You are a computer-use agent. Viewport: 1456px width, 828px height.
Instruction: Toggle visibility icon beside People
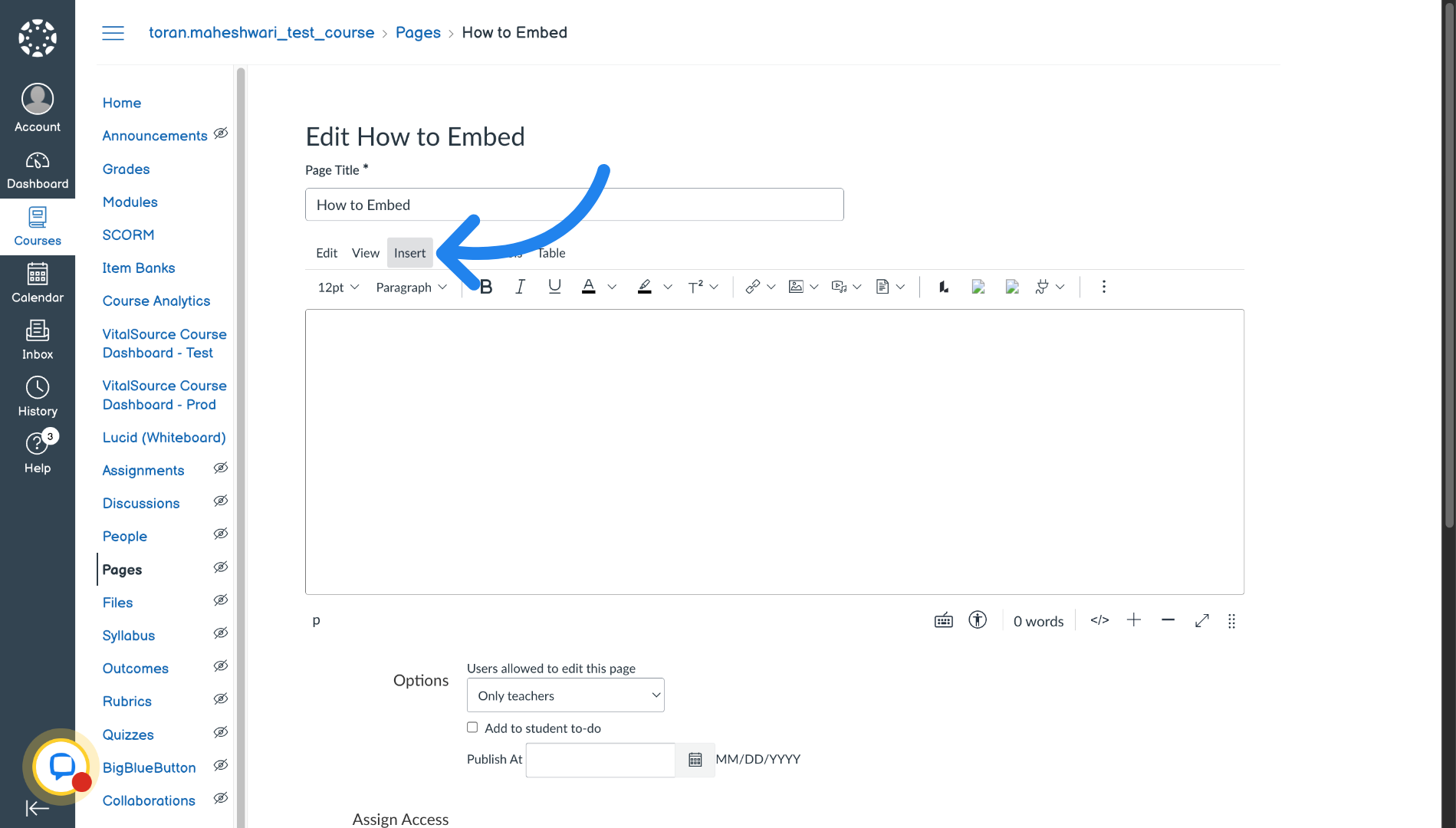[x=221, y=534]
